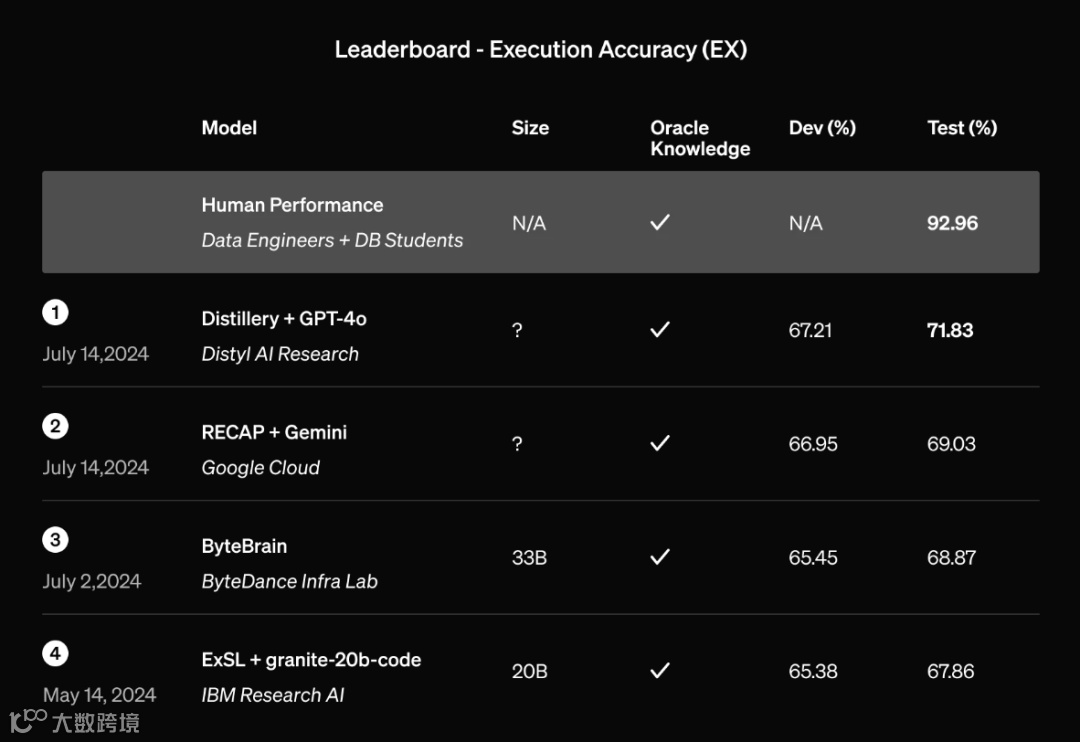Open the ExSL + granite-20b-code entry
Viewport: 1080px width, 742px height.
(311, 660)
